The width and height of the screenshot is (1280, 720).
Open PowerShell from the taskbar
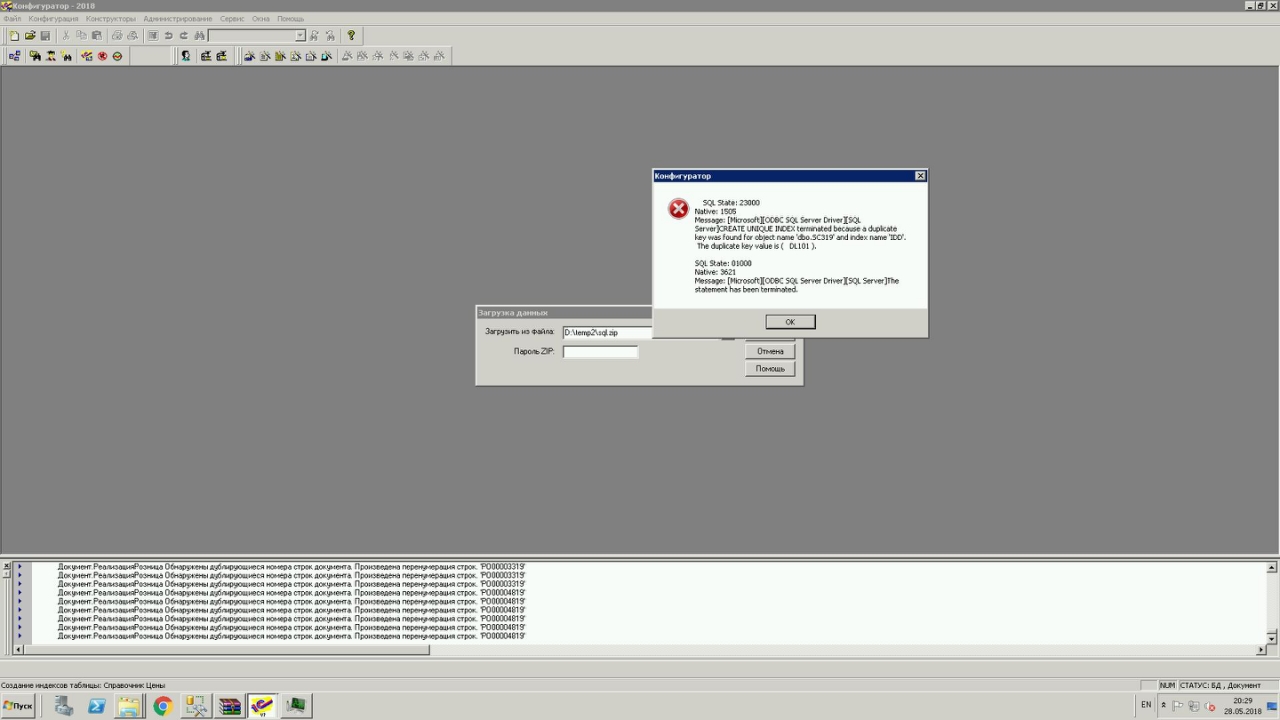pyautogui.click(x=96, y=707)
